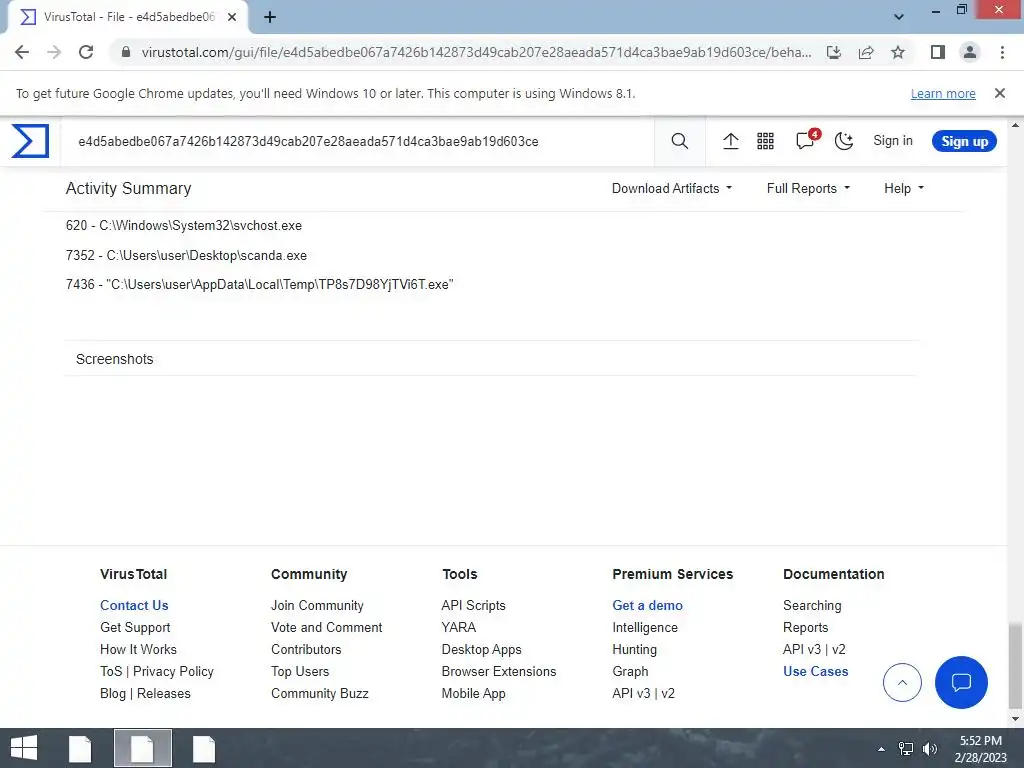
Task: Open Top Users link
Action: point(300,671)
